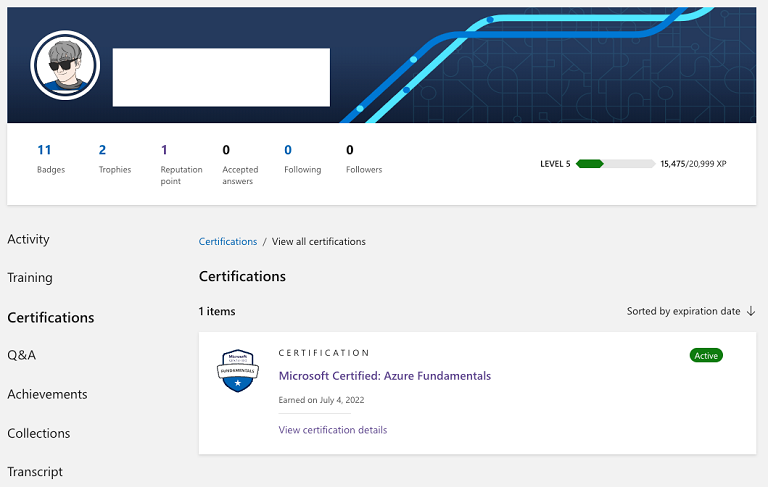Click the Certifications breadcrumb link
The image size is (768, 487).
point(228,242)
